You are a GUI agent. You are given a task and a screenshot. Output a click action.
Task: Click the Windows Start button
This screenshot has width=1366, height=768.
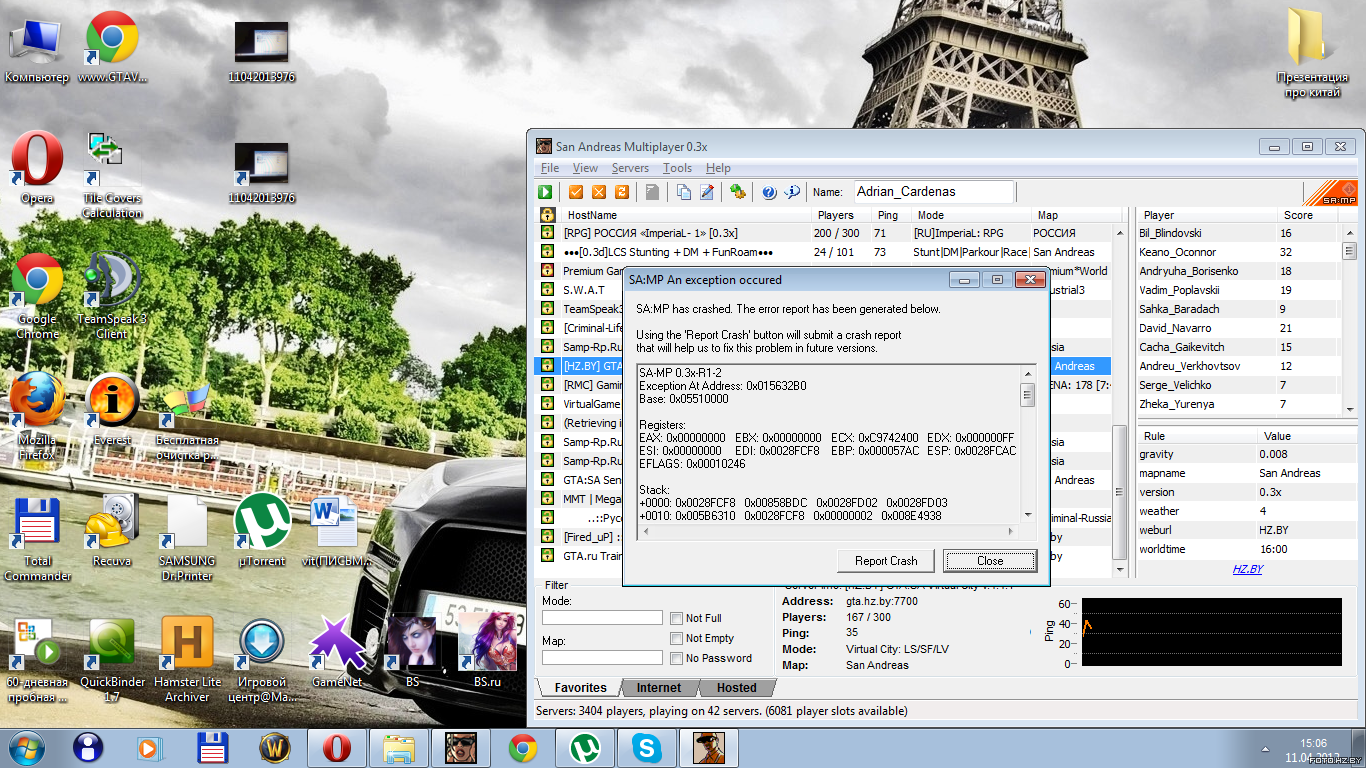[25, 748]
